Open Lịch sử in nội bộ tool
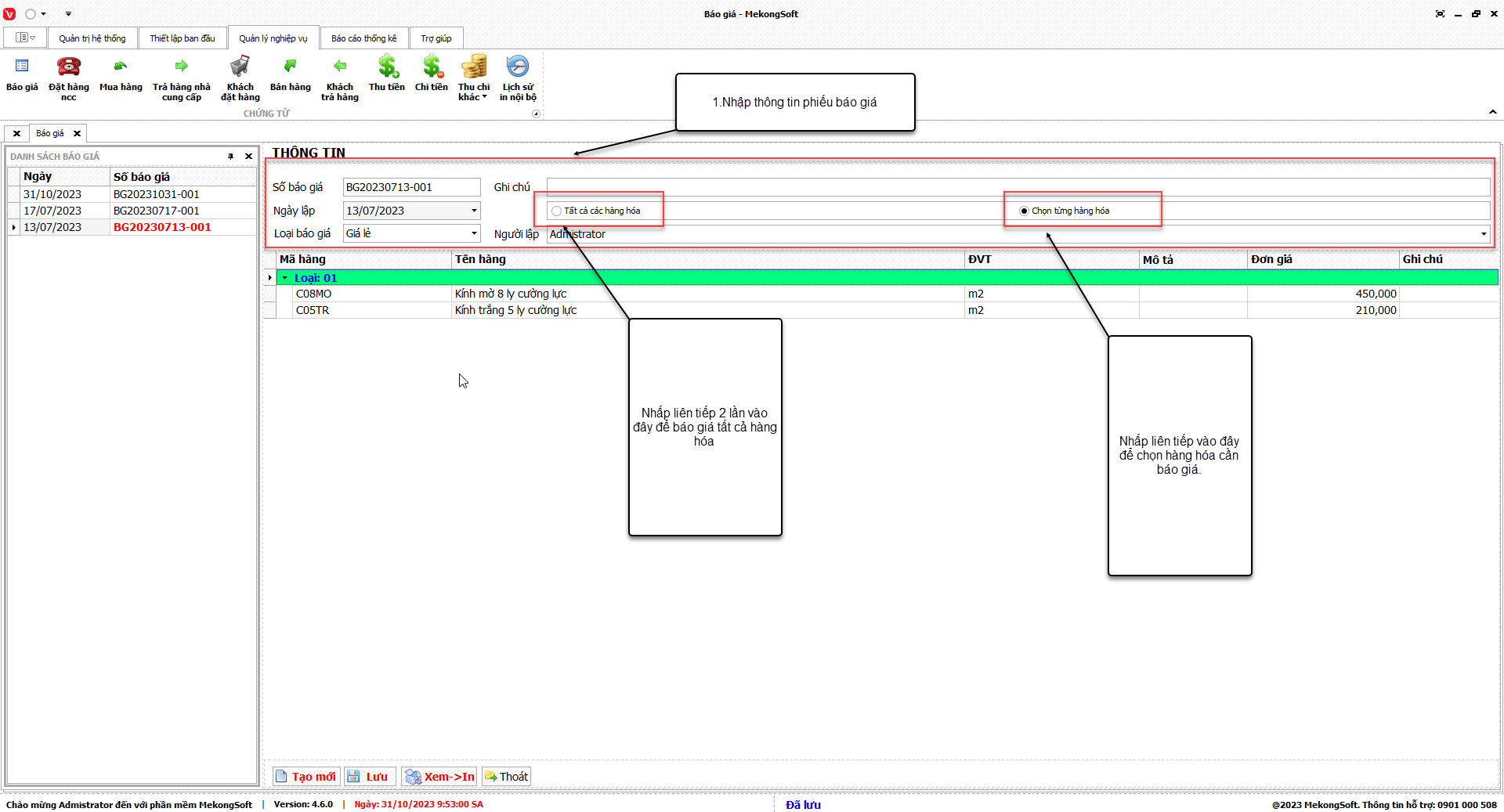This screenshot has width=1504, height=812. pyautogui.click(x=518, y=78)
